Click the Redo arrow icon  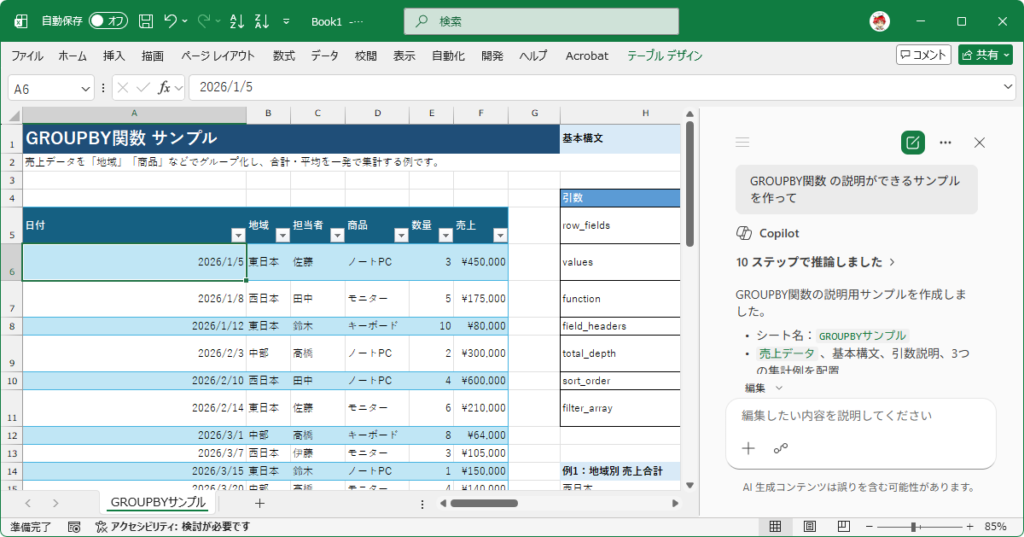click(x=204, y=21)
